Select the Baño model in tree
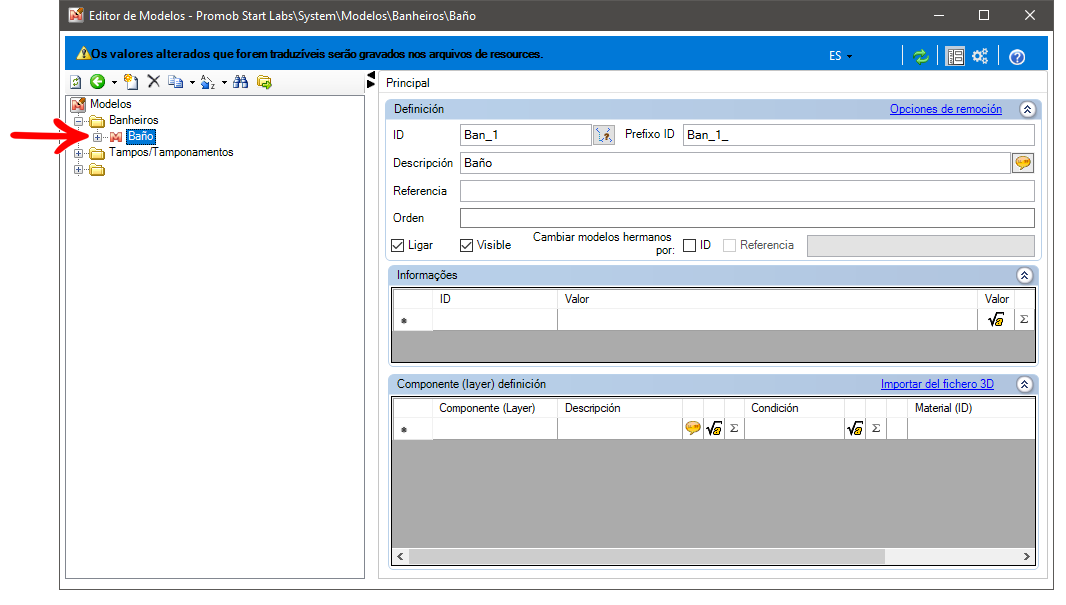1066x605 pixels. 141,137
